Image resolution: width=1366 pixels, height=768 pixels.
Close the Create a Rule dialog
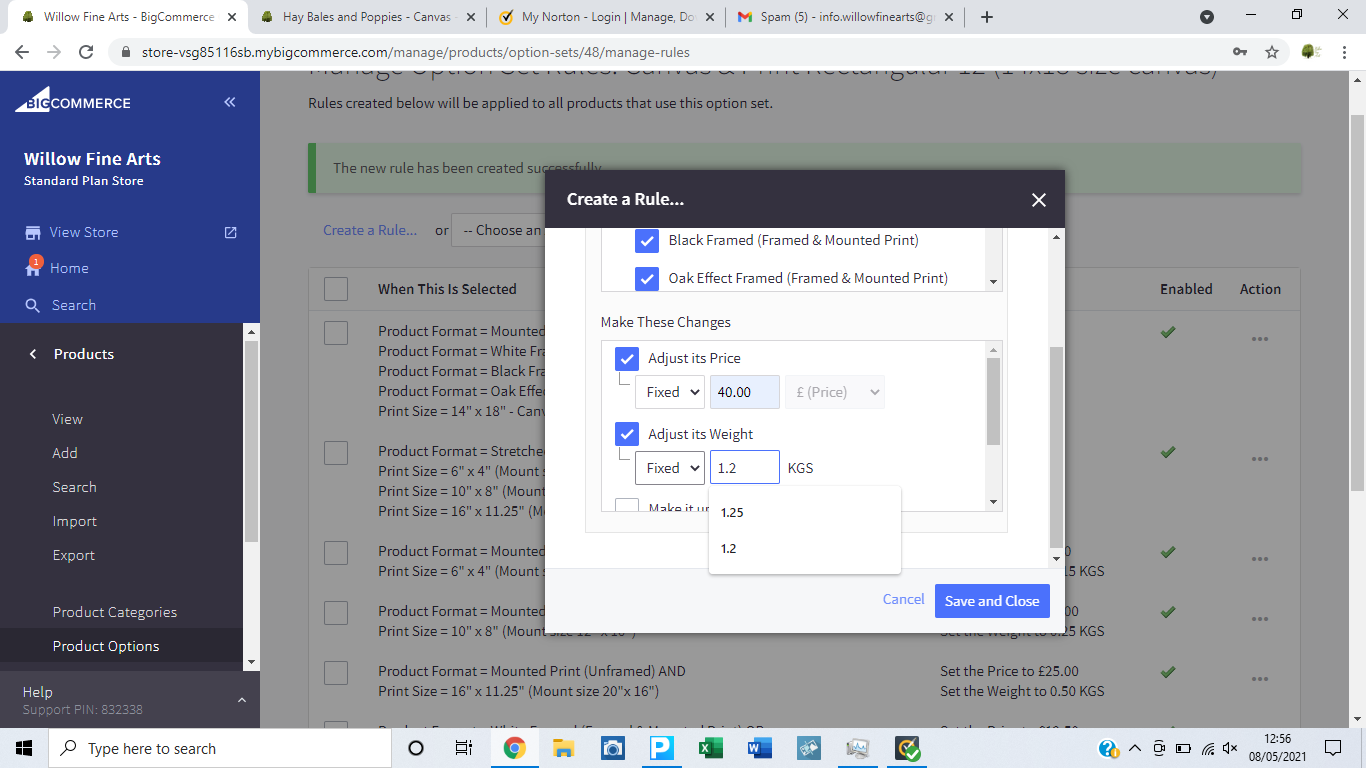coord(1038,200)
